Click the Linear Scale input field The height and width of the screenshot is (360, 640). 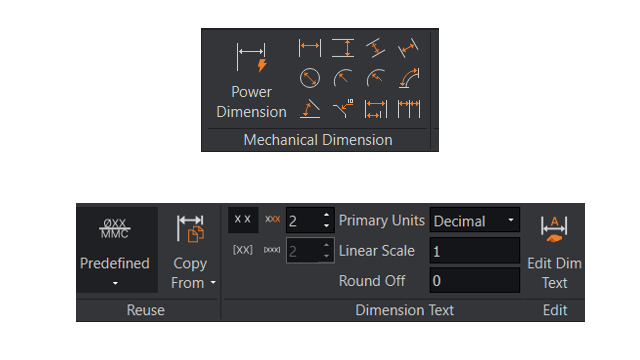tap(474, 251)
